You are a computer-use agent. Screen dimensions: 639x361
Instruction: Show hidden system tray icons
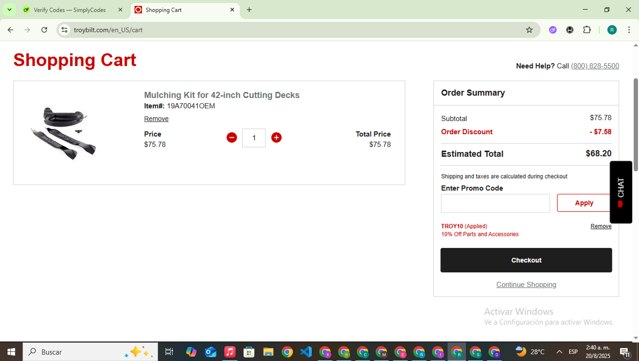(560, 352)
